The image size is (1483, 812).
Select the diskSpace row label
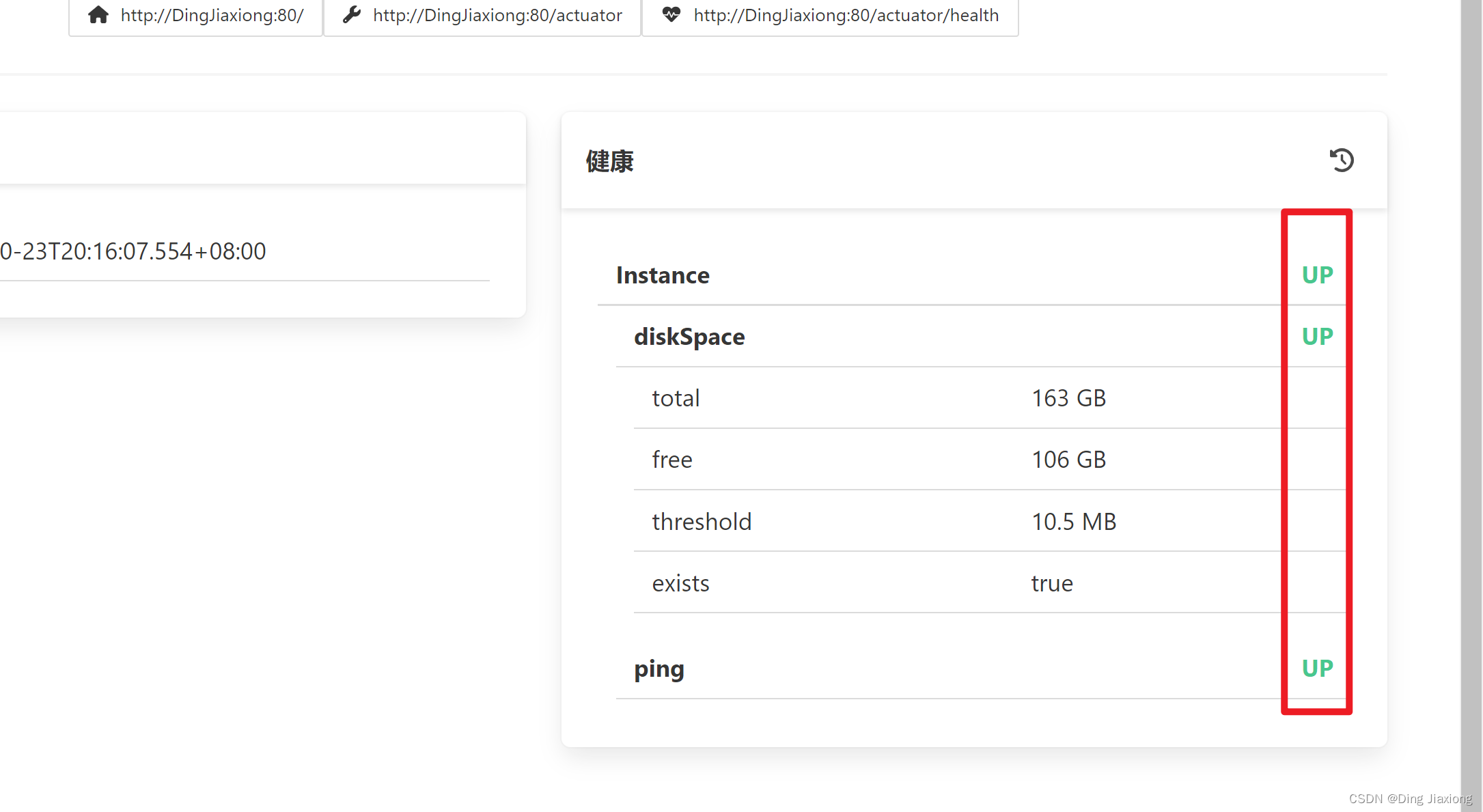click(x=689, y=337)
